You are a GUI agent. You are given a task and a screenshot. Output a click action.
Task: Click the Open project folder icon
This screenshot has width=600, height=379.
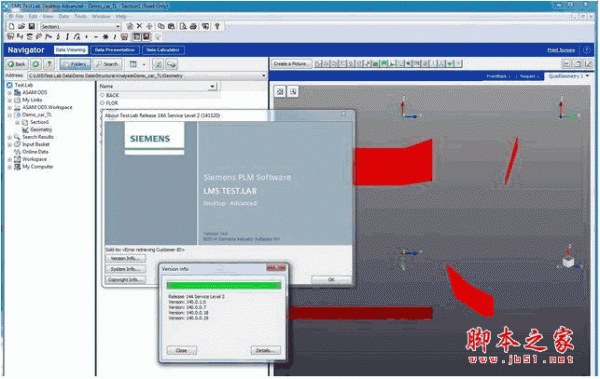click(x=21, y=26)
